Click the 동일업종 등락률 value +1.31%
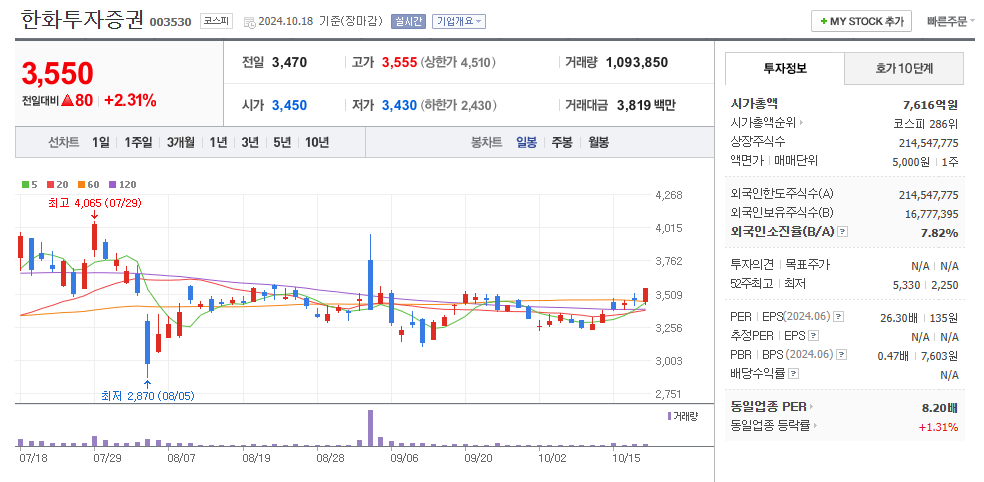 point(938,427)
